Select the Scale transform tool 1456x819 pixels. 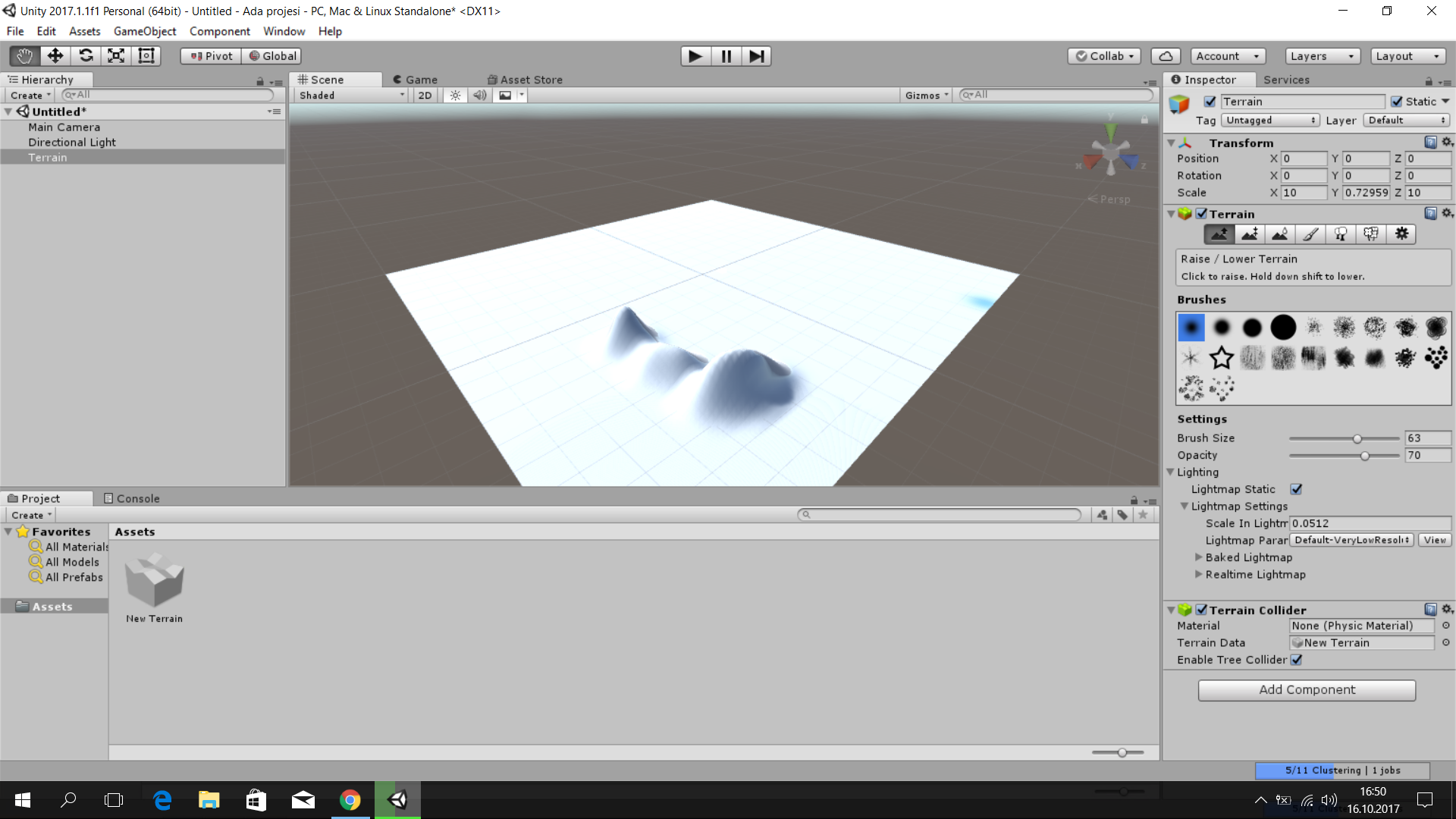click(x=116, y=56)
